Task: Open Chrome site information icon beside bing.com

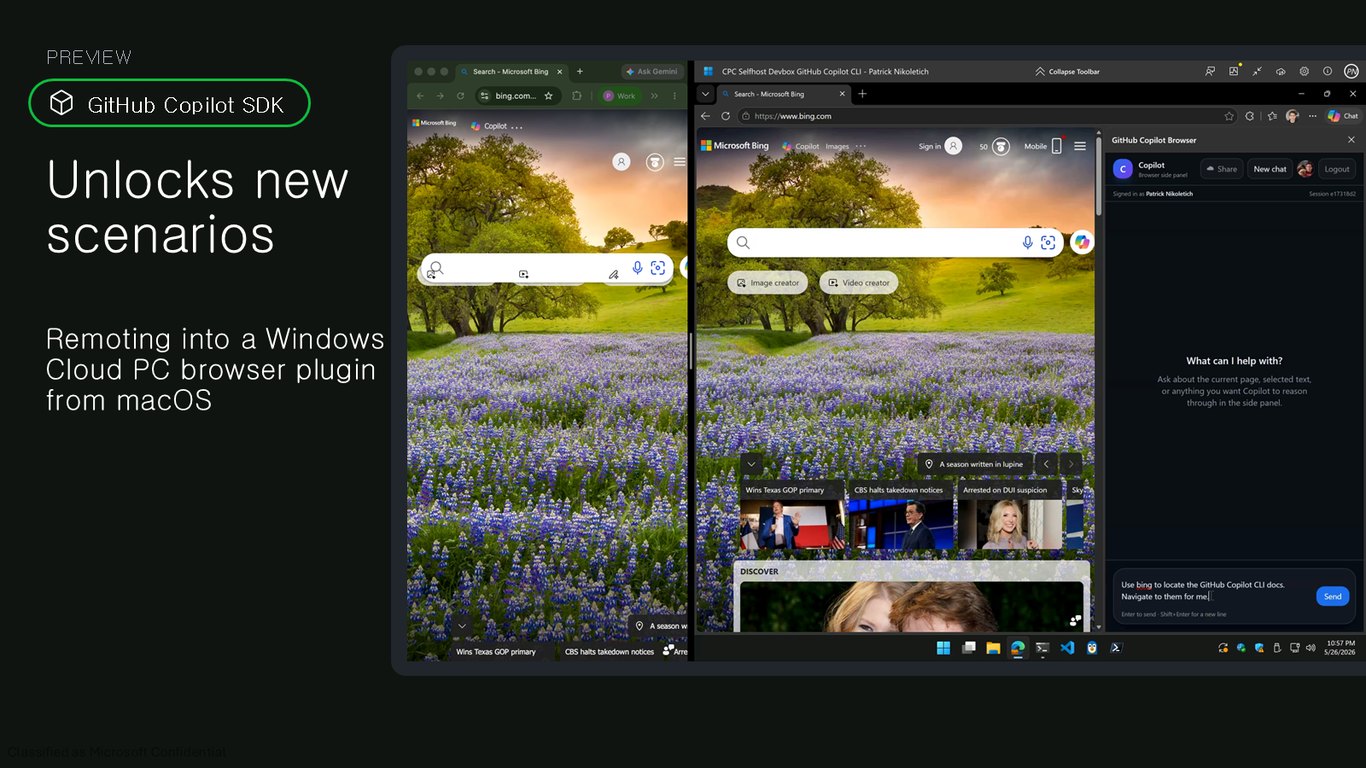Action: 485,96
